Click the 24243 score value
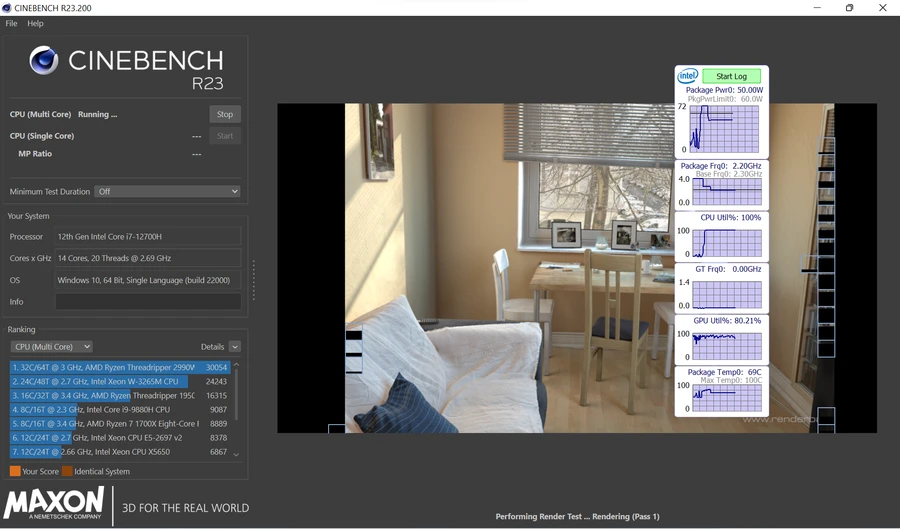 (216, 381)
